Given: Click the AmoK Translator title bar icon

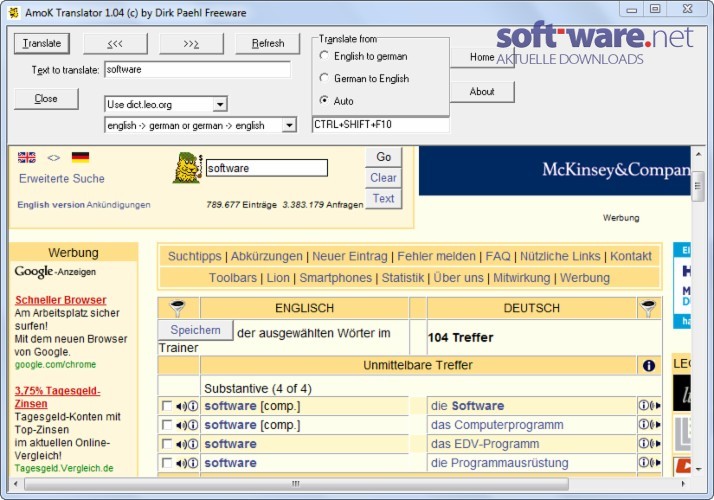Looking at the screenshot, I should click(14, 12).
